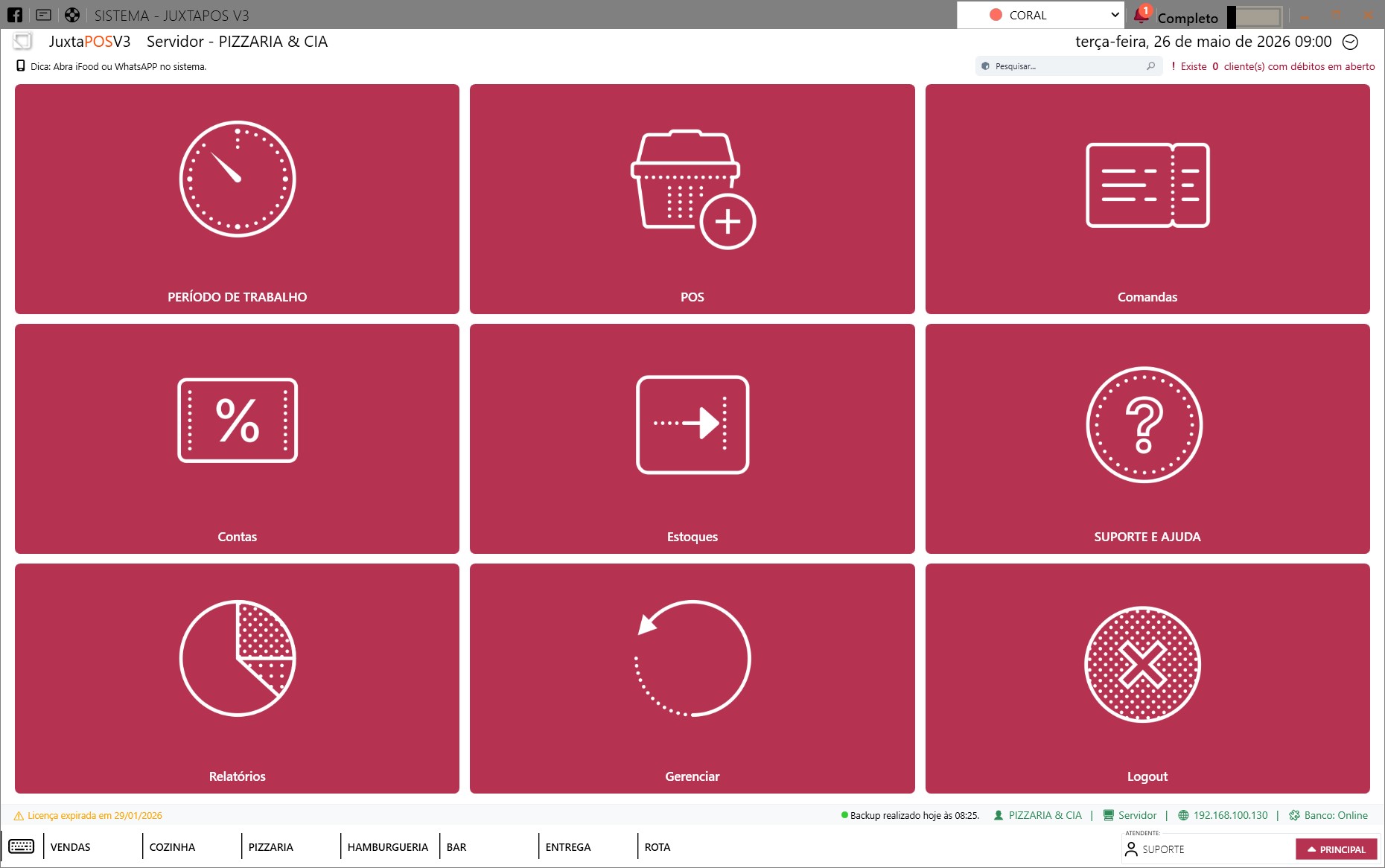Click PIZZARIA & CIA in the status bar
Viewport: 1385px width, 868px height.
tap(1045, 816)
